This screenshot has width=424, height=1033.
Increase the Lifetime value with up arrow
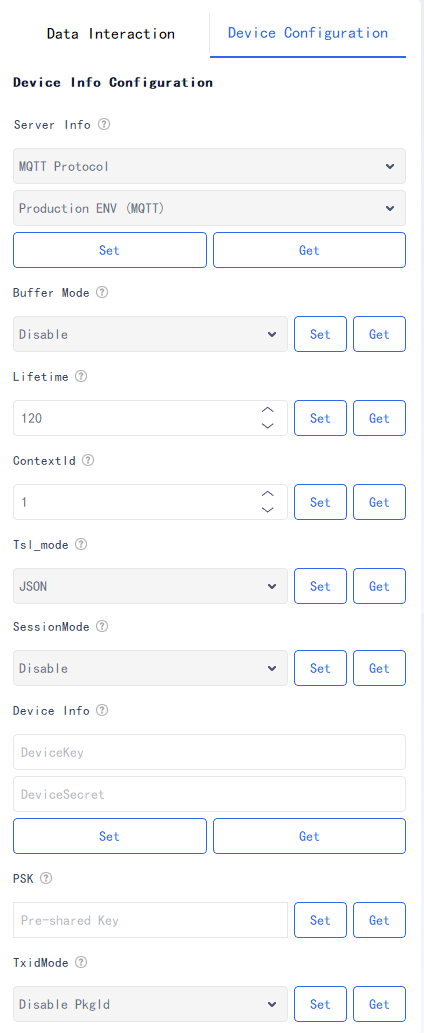[x=267, y=410]
